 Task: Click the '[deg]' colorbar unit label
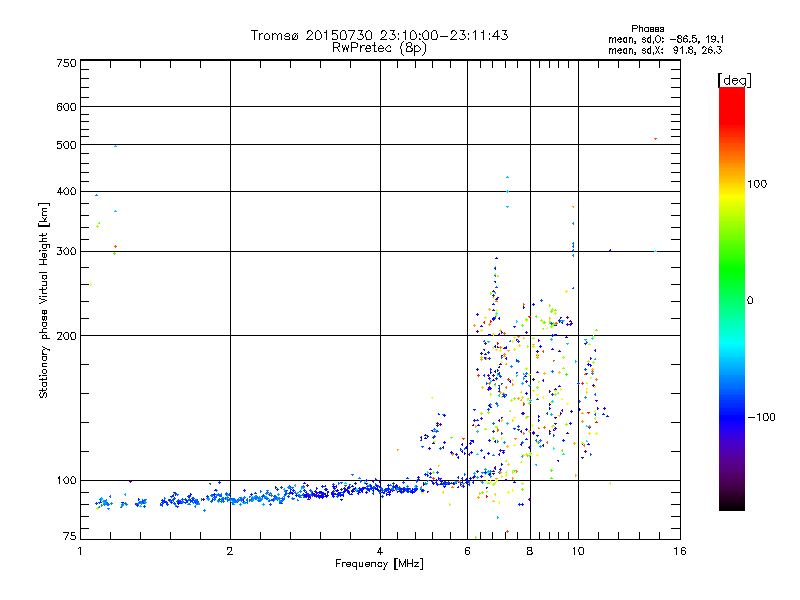click(x=734, y=80)
